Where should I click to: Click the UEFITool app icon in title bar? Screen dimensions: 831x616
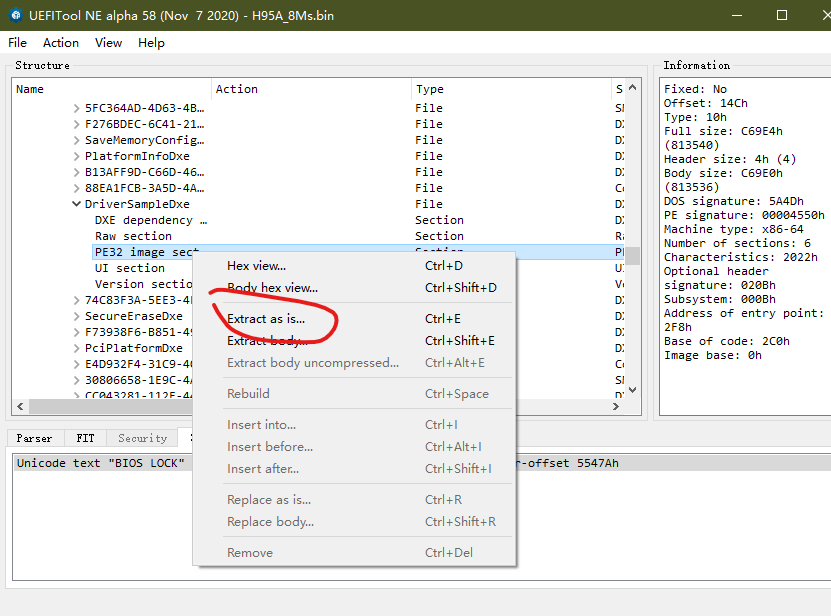(17, 16)
